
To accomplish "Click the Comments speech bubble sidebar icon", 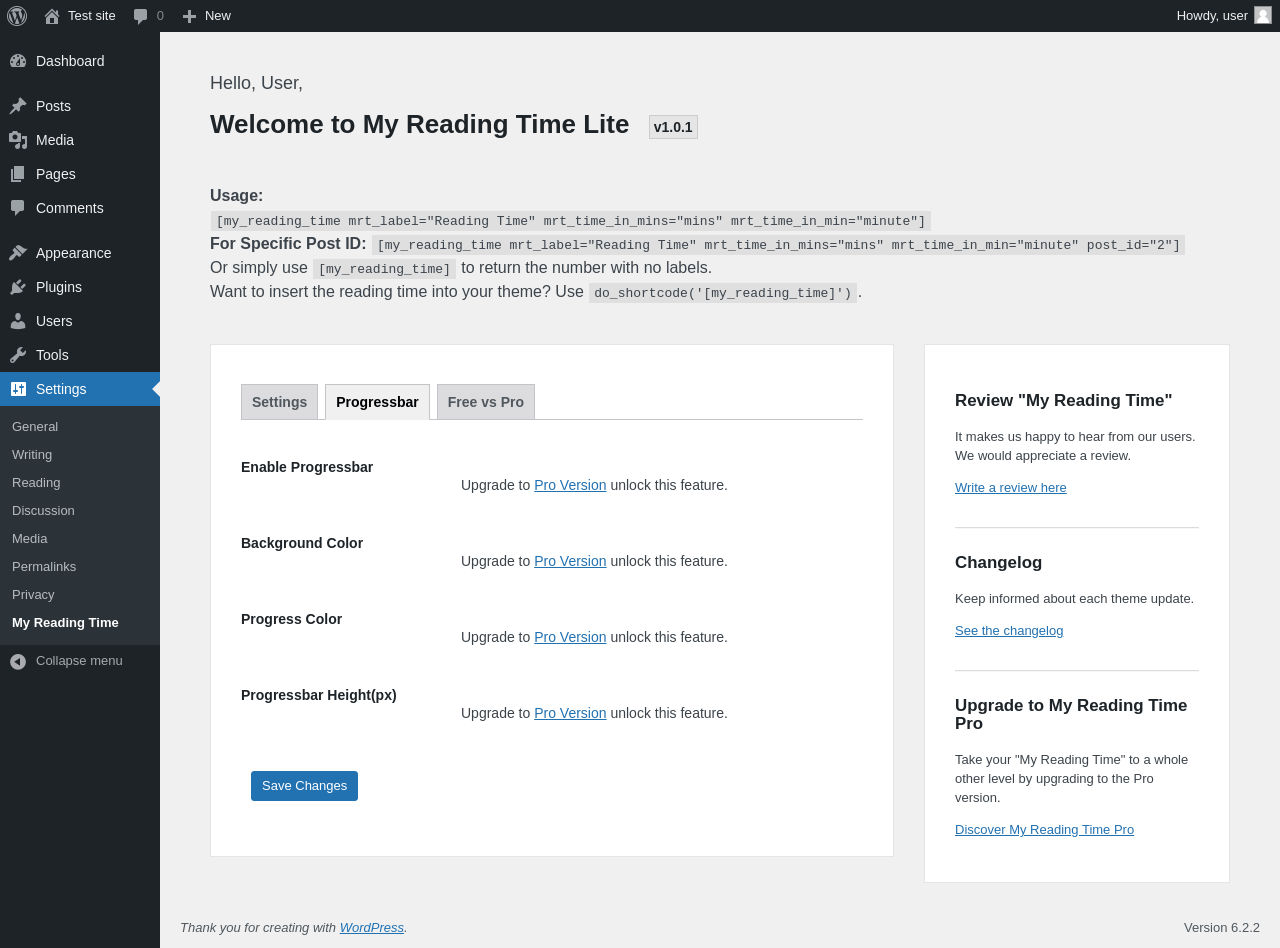I will [18, 208].
